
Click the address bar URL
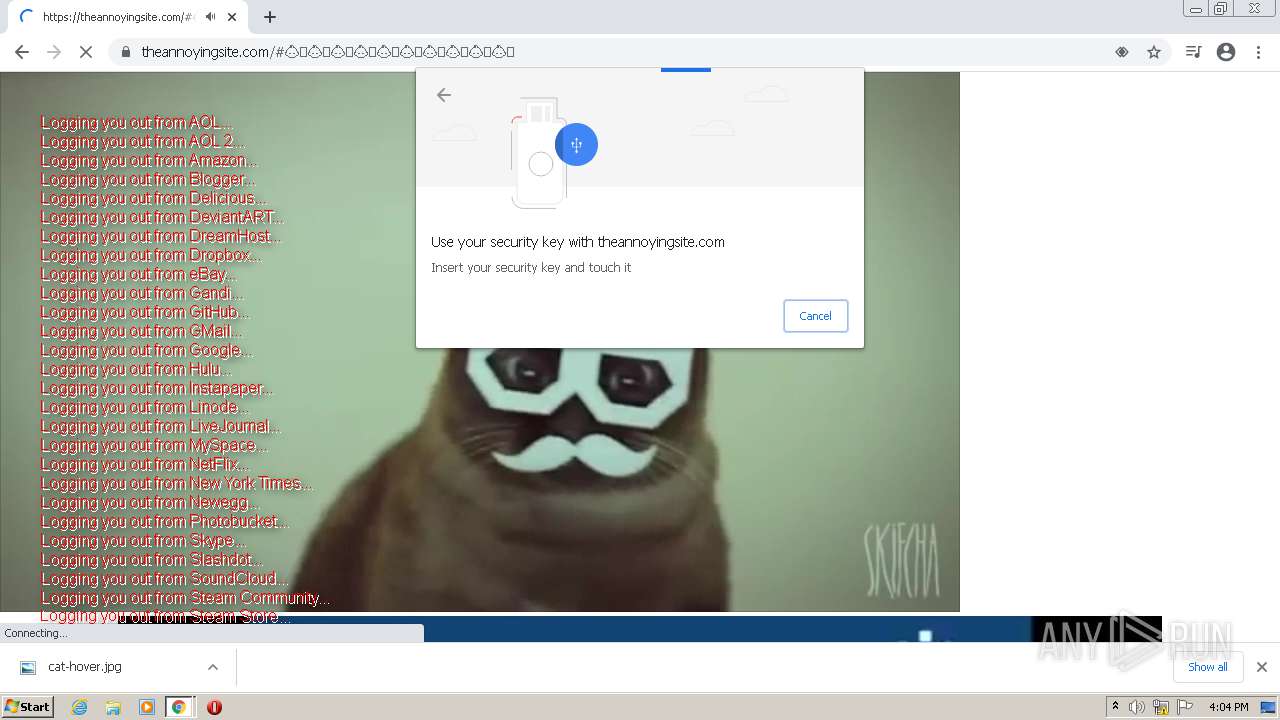[328, 52]
